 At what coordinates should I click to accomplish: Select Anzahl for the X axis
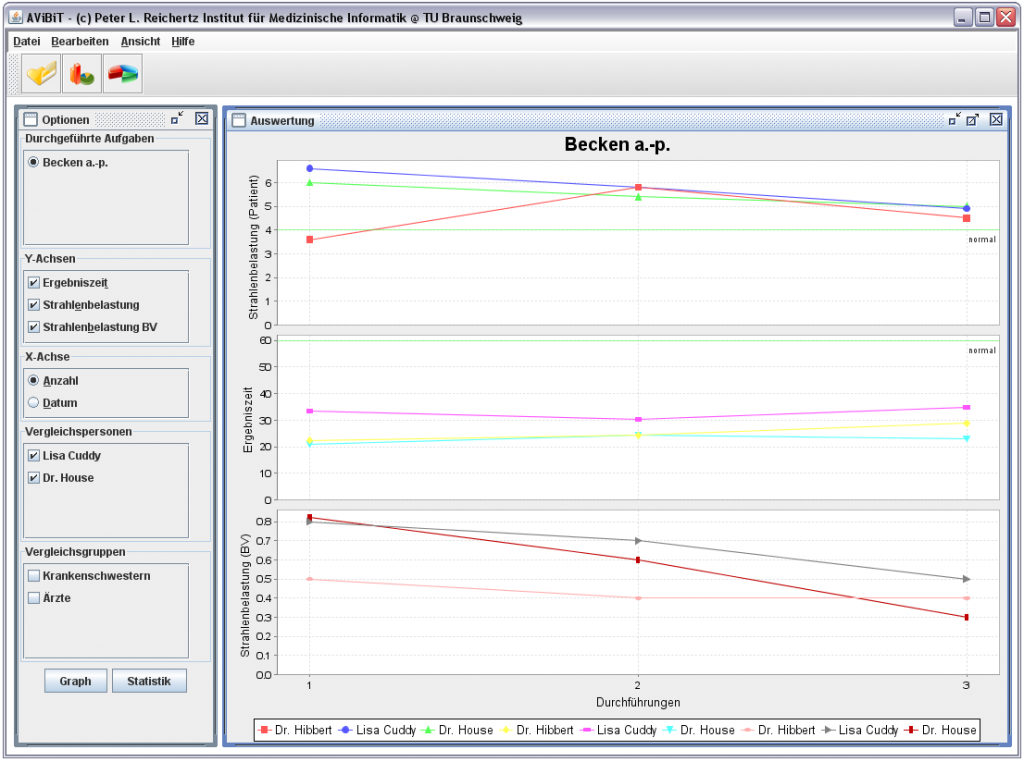pos(33,381)
